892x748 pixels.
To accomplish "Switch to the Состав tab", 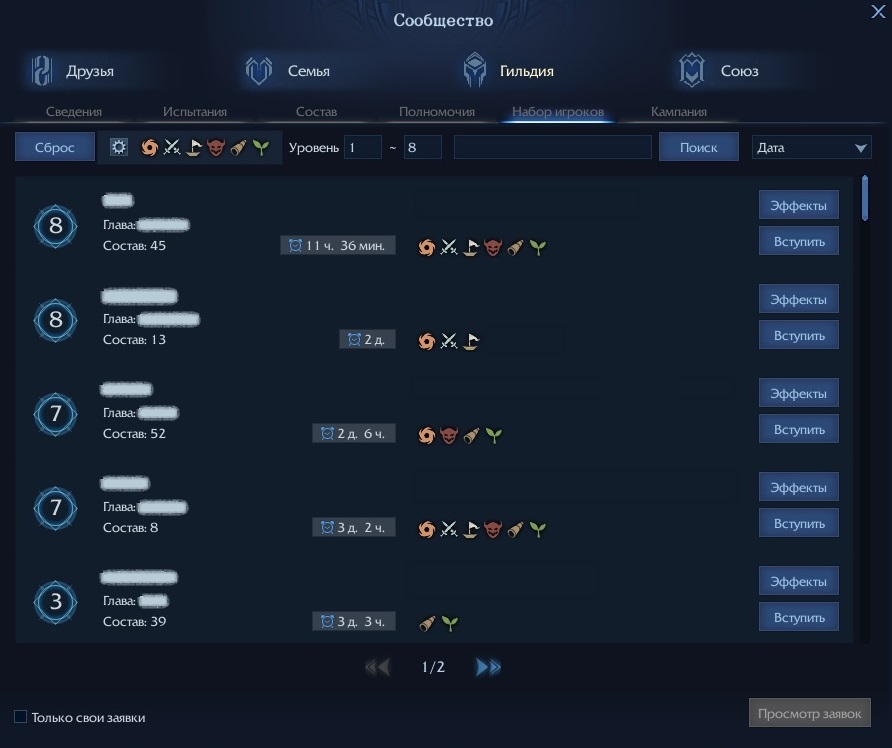I will click(316, 112).
